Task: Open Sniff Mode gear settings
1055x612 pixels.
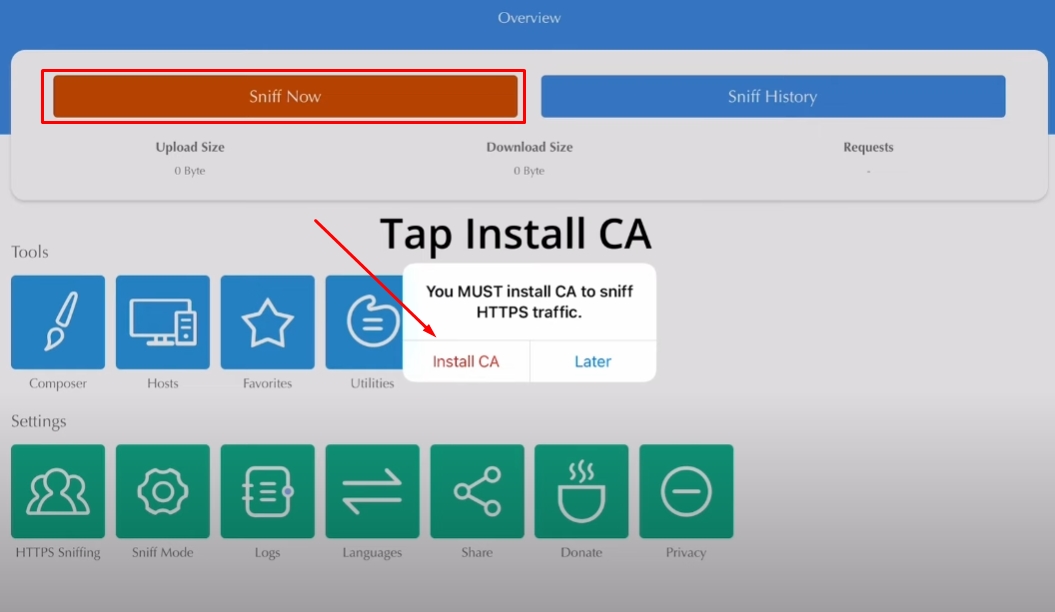Action: pyautogui.click(x=162, y=491)
